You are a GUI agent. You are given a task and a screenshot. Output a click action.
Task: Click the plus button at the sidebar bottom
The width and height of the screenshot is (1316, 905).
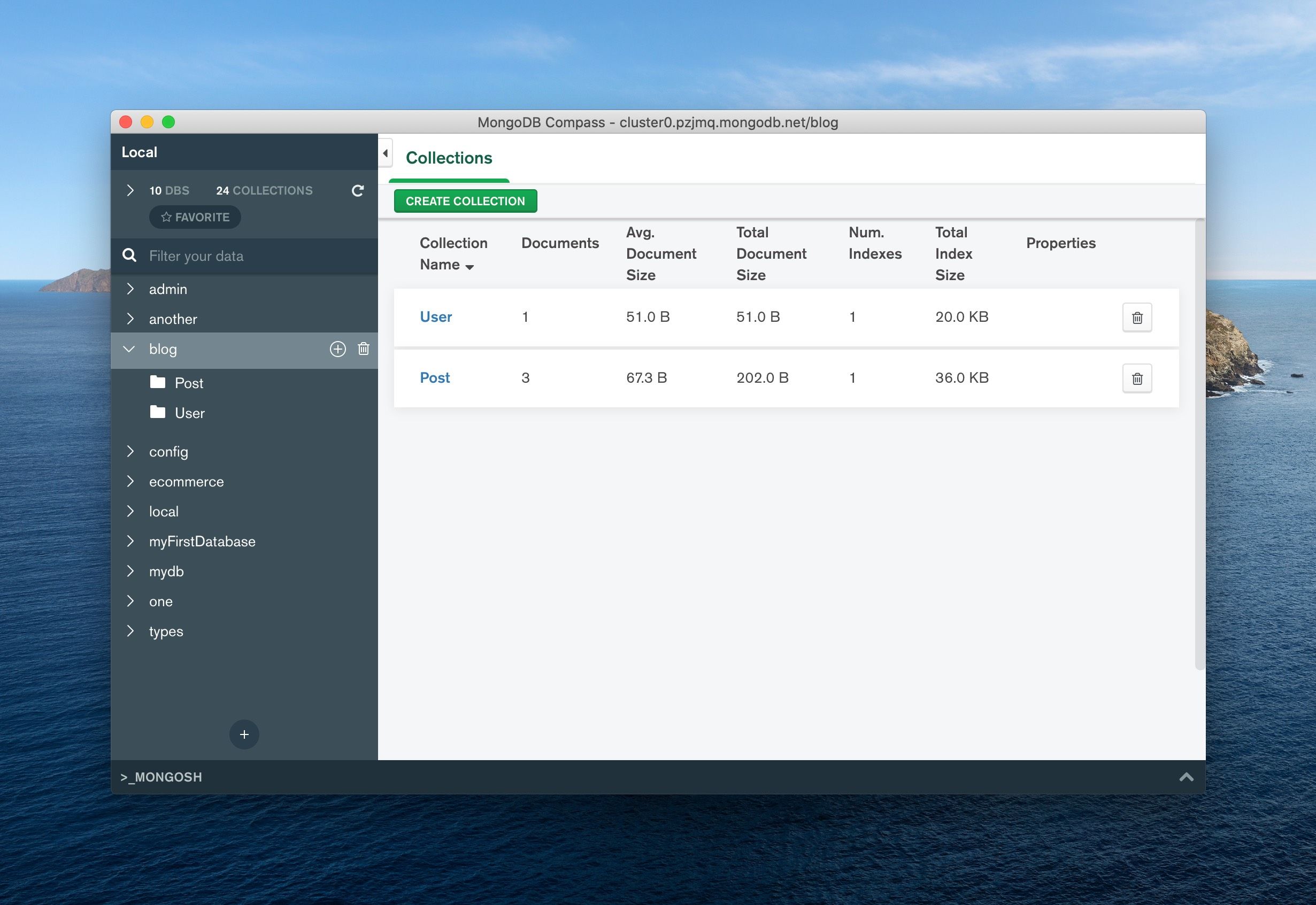[244, 734]
